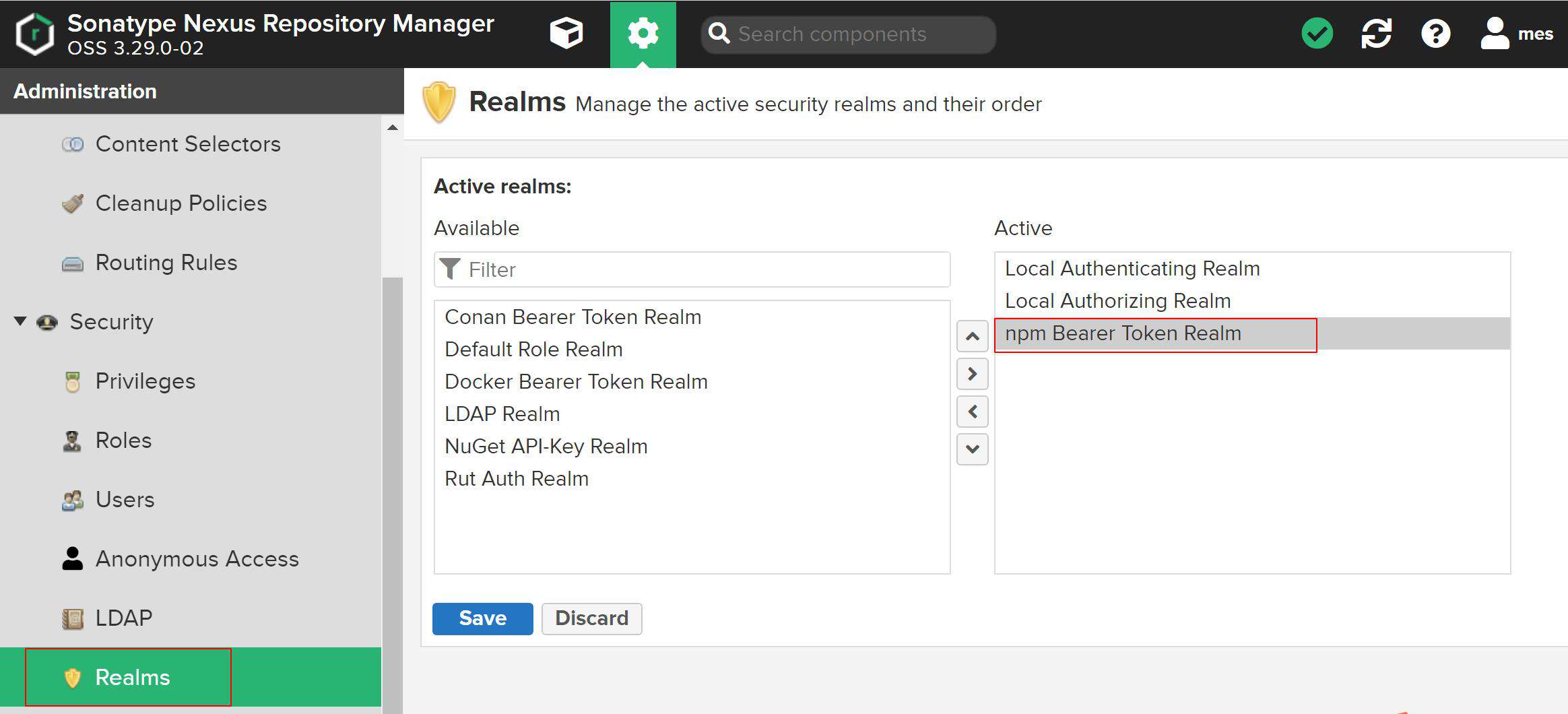Click the LDAP book icon
The height and width of the screenshot is (714, 1568).
point(73,618)
